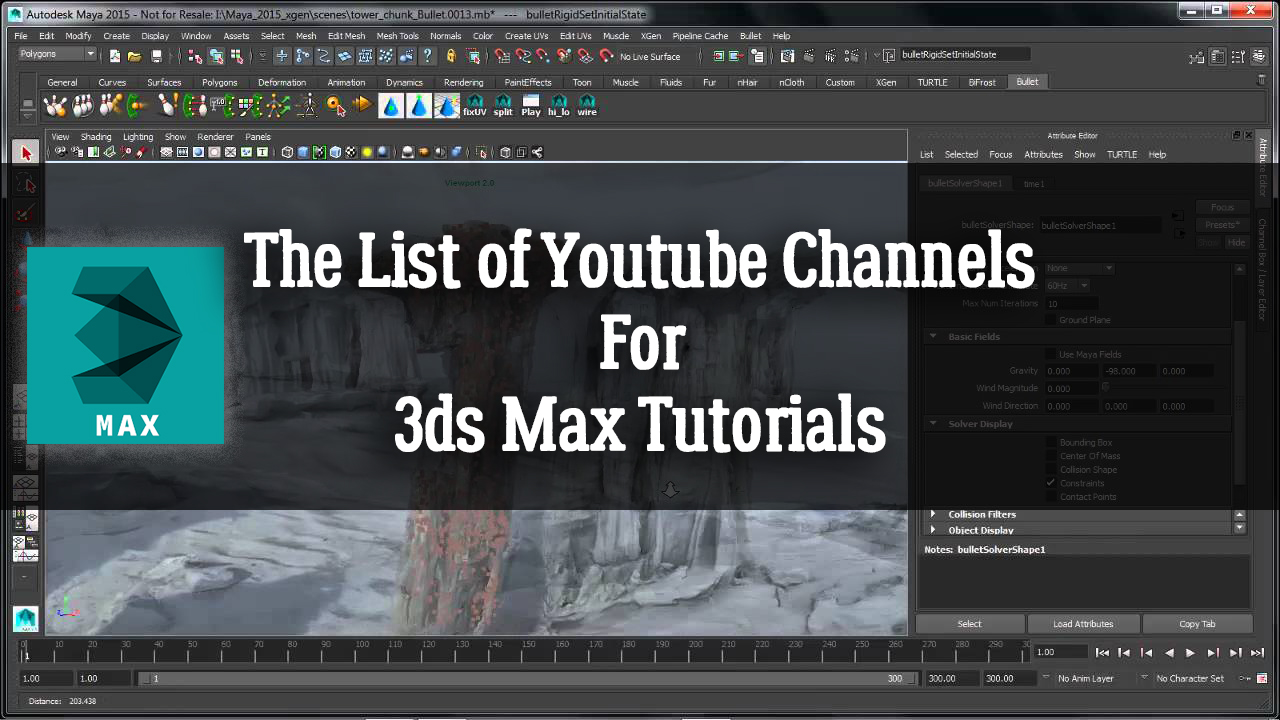Screen dimensions: 1280x720
Task: Click the pin with exclamation mark shelf icon
Action: pos(167,105)
